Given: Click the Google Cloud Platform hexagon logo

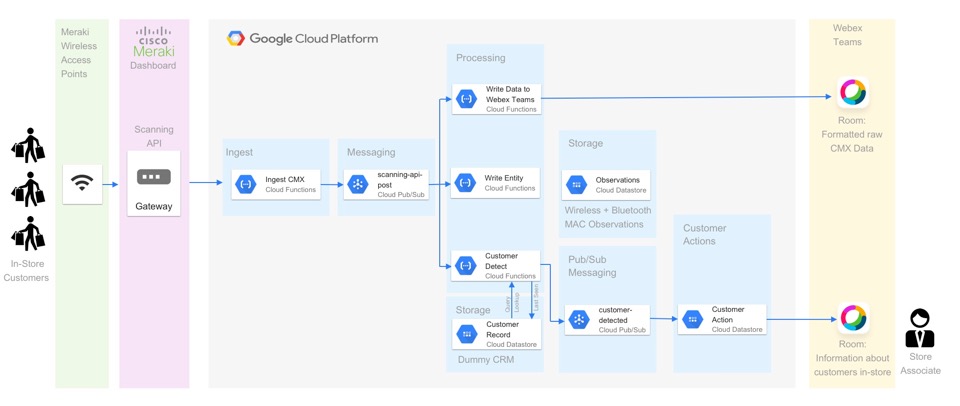Looking at the screenshot, I should pos(236,38).
